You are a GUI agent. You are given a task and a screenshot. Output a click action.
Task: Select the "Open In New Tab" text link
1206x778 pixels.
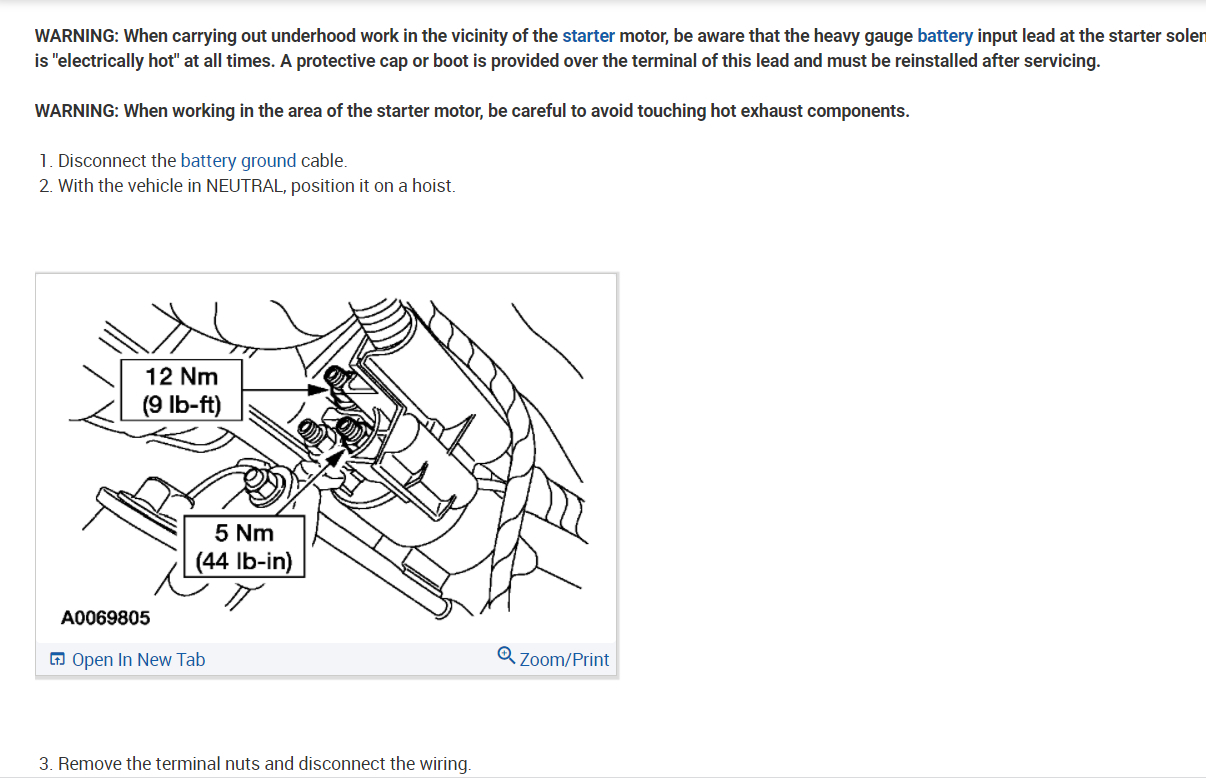pyautogui.click(x=138, y=659)
